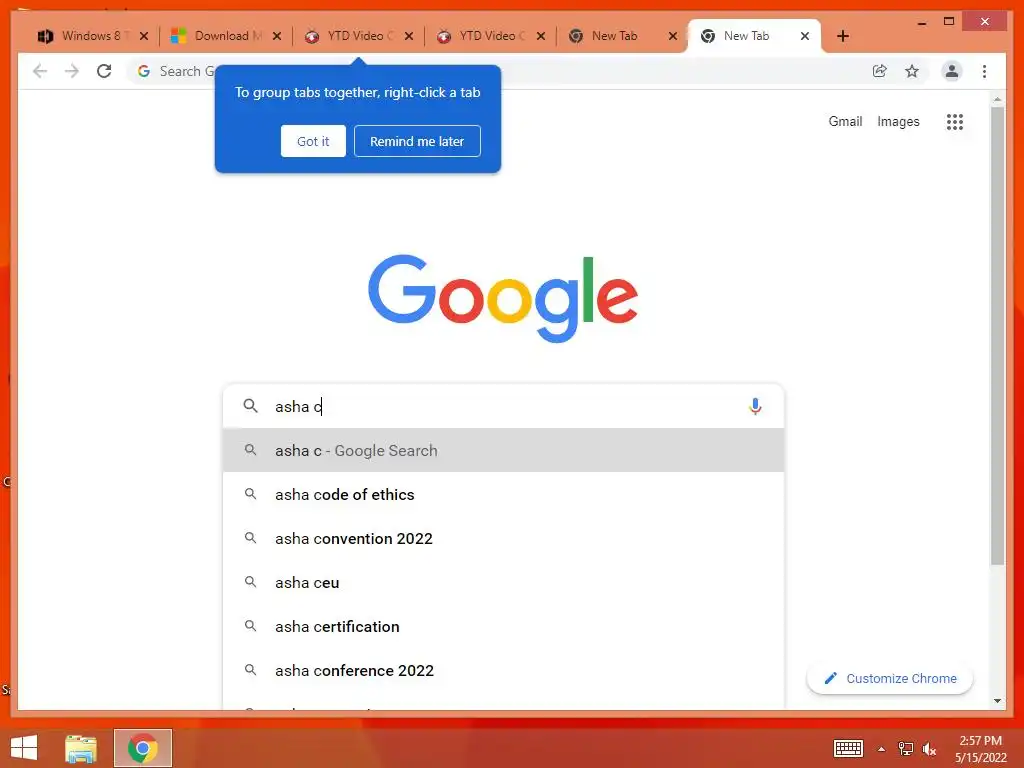This screenshot has height=768, width=1024.
Task: Click inside the Google search box
Action: [x=503, y=406]
